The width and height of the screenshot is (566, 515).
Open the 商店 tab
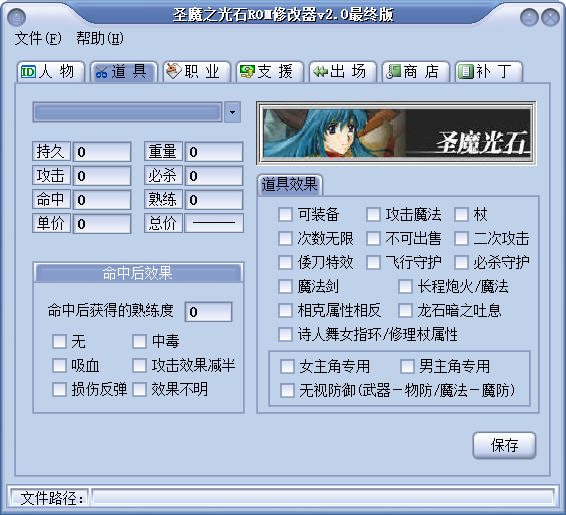coord(415,71)
